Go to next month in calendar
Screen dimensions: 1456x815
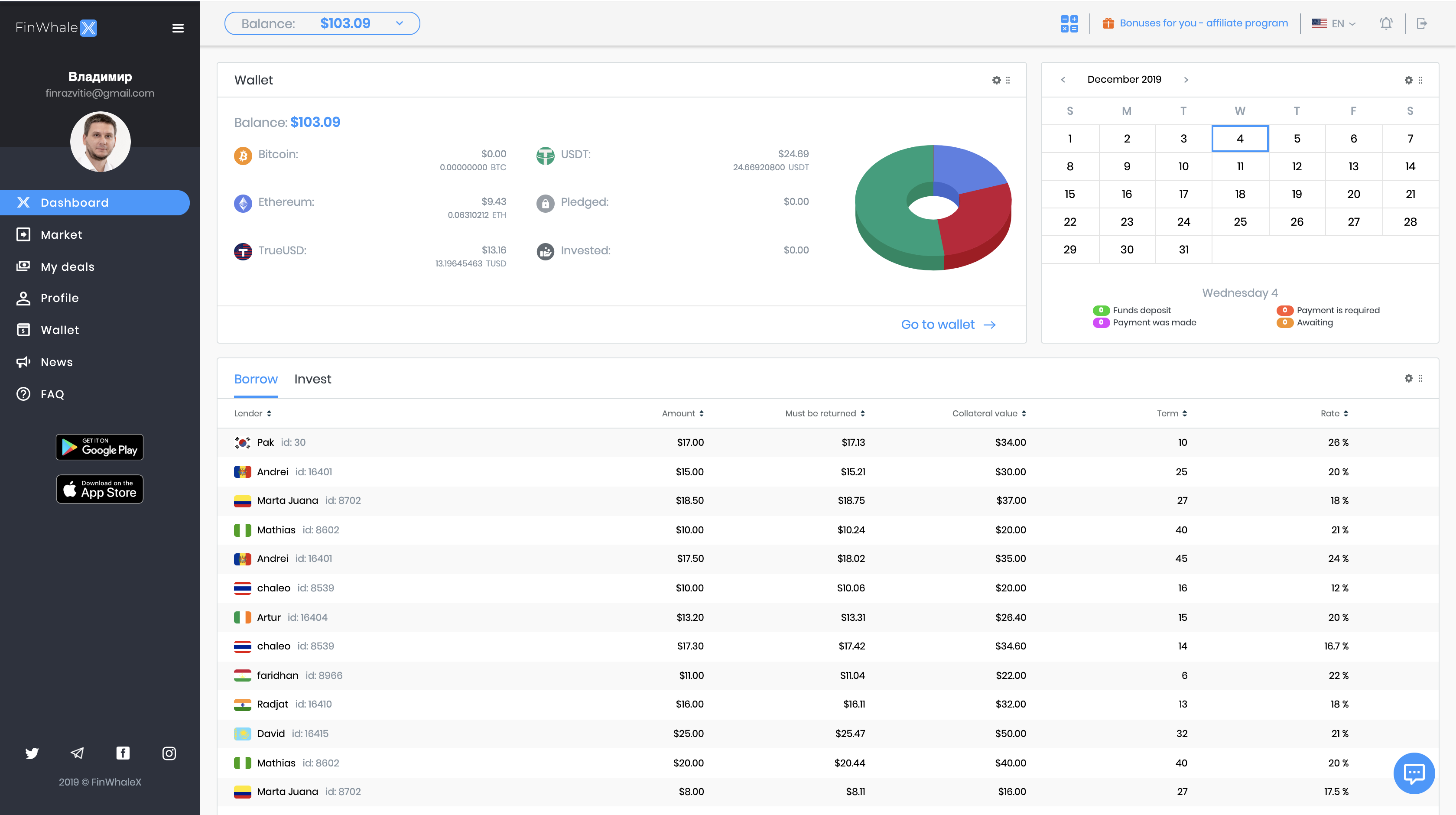tap(1186, 80)
